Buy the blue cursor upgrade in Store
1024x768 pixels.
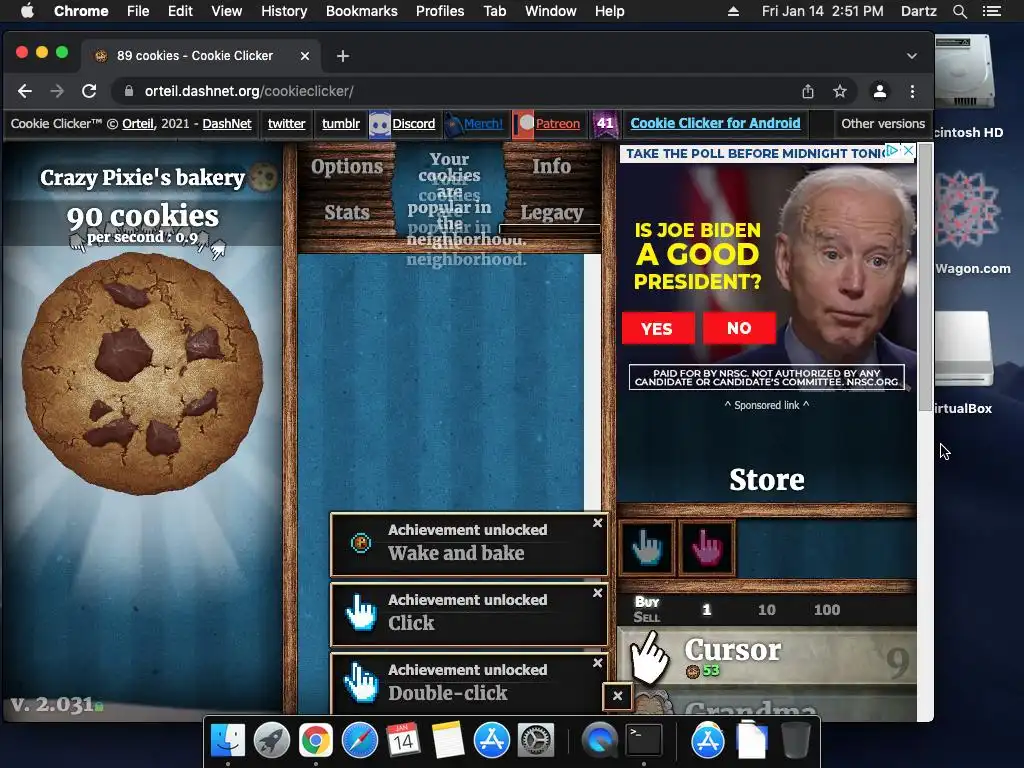[x=647, y=547]
